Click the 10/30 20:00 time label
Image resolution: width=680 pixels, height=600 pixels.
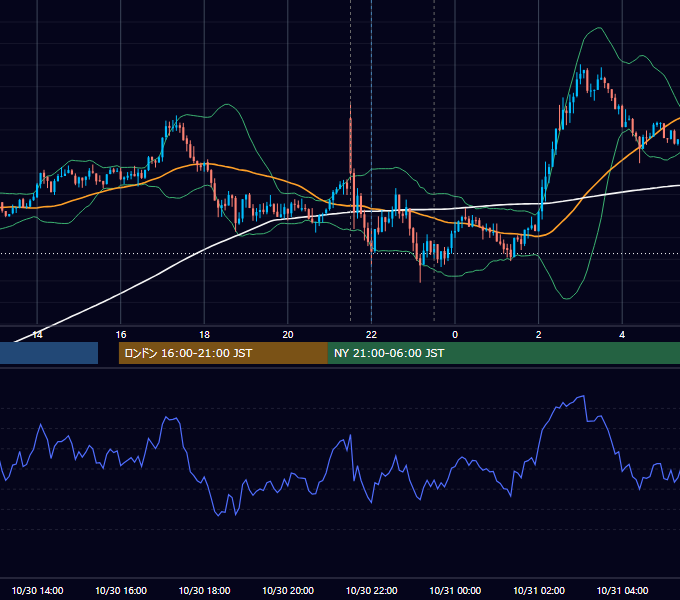(x=288, y=590)
